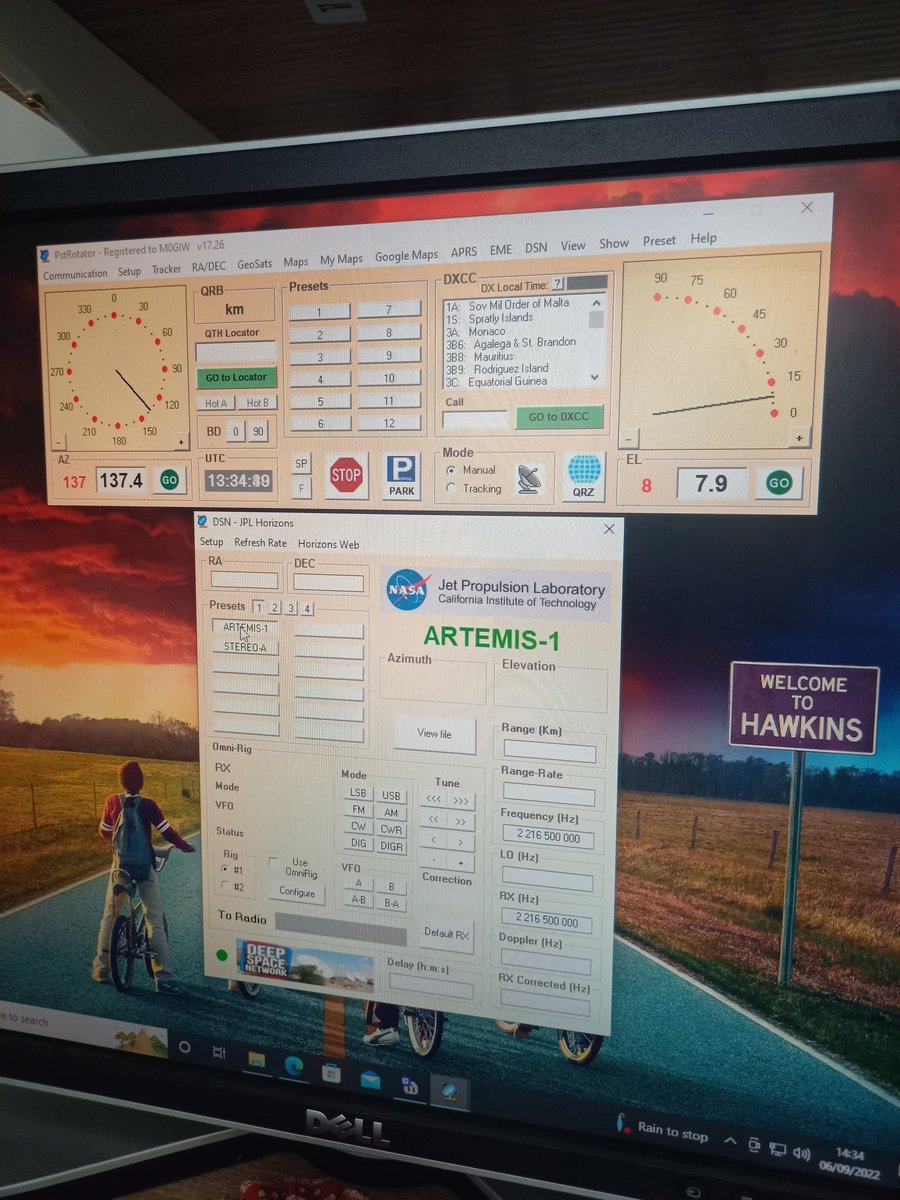
Task: Click Tune >> step button
Action: (461, 821)
